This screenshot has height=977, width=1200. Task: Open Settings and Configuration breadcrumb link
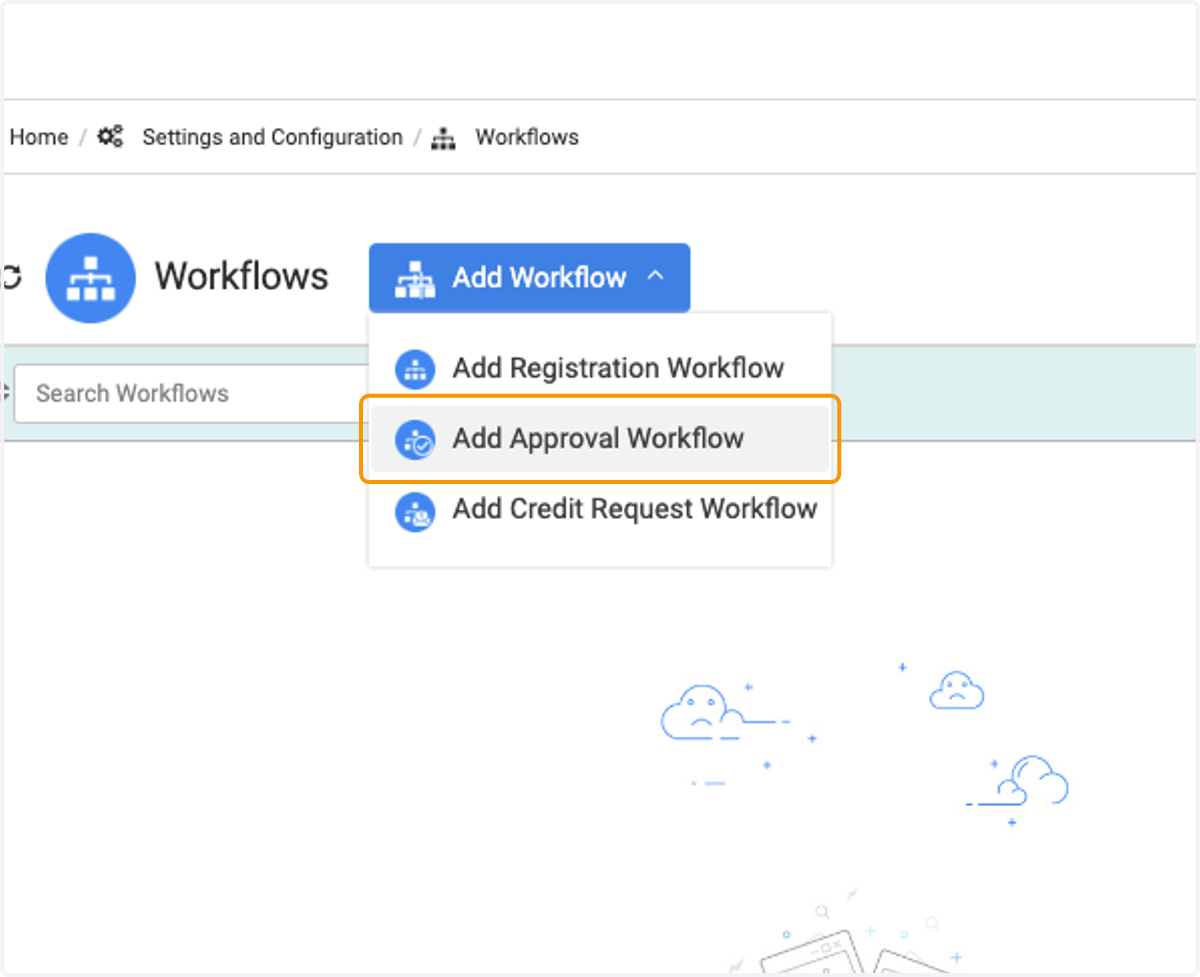tap(272, 137)
